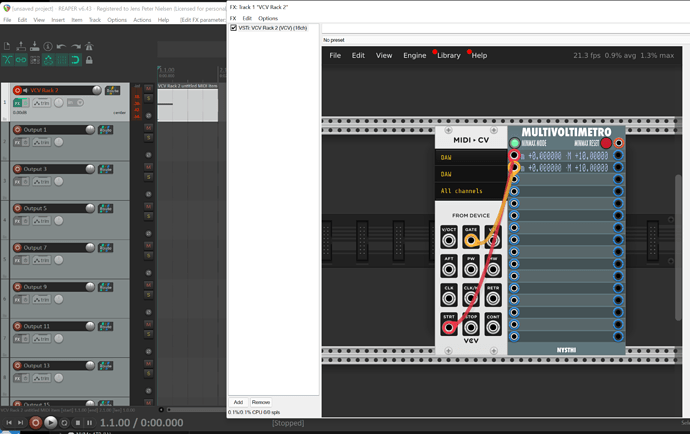Open the All channels dropdown on MIDI-CV
Screen dimensions: 690x434
point(471,191)
